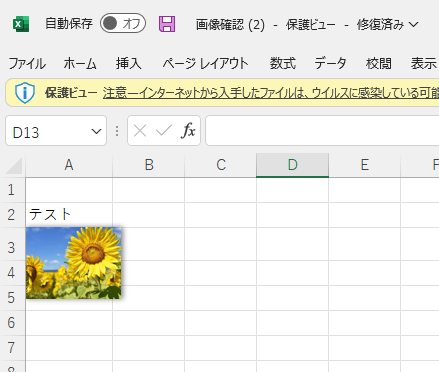
Task: Switch to the 数式 tab
Action: pos(283,63)
